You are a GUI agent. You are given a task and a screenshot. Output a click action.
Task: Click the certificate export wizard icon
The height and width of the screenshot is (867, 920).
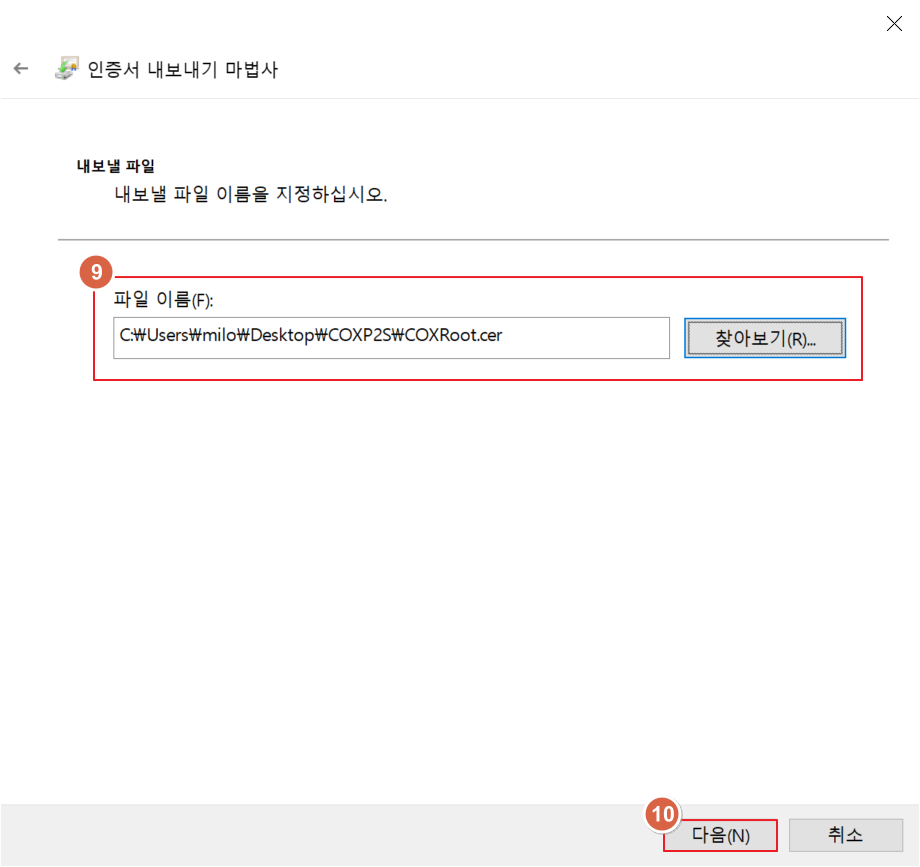(66, 68)
